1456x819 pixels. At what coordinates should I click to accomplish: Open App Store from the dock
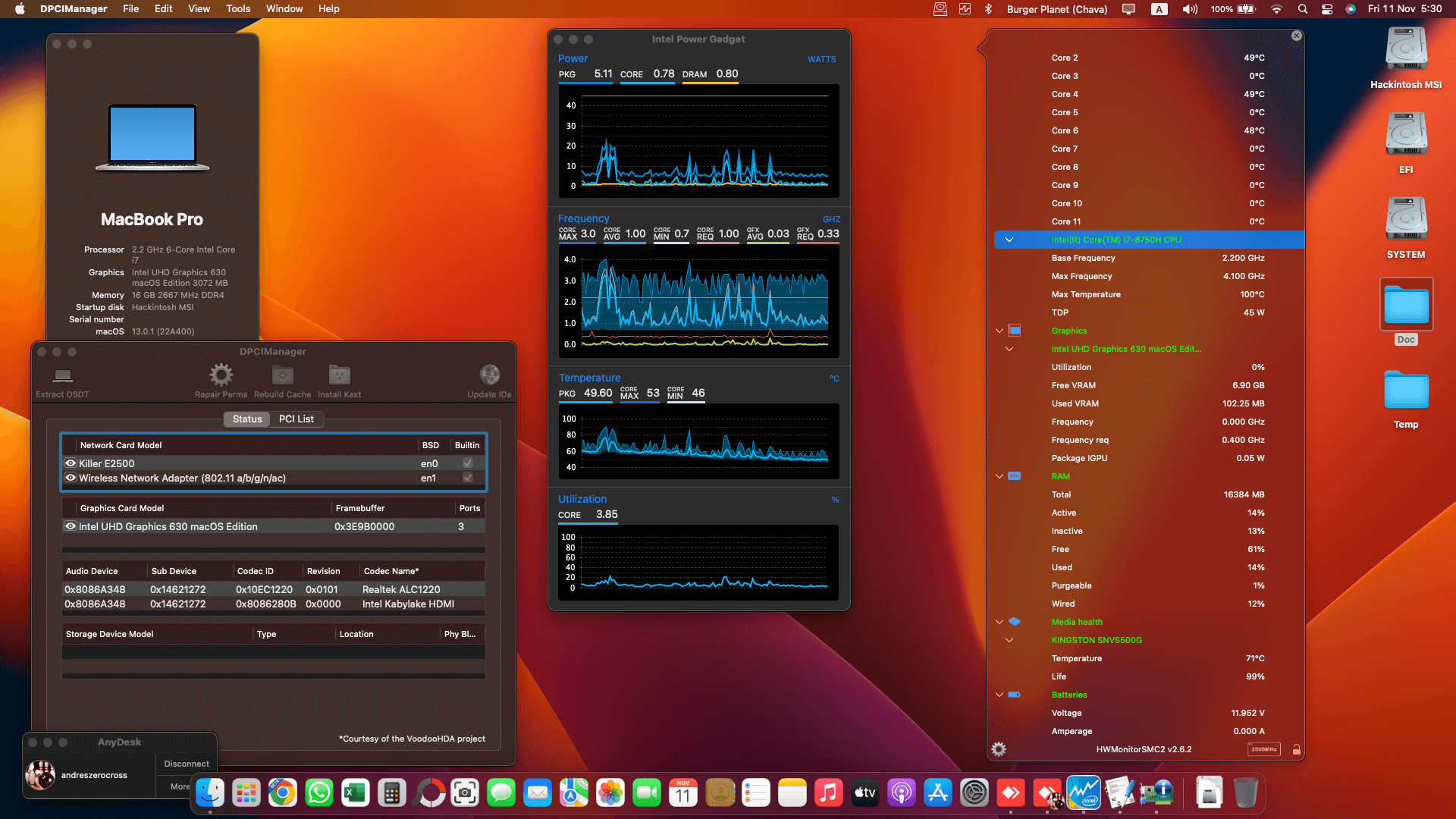[x=938, y=793]
